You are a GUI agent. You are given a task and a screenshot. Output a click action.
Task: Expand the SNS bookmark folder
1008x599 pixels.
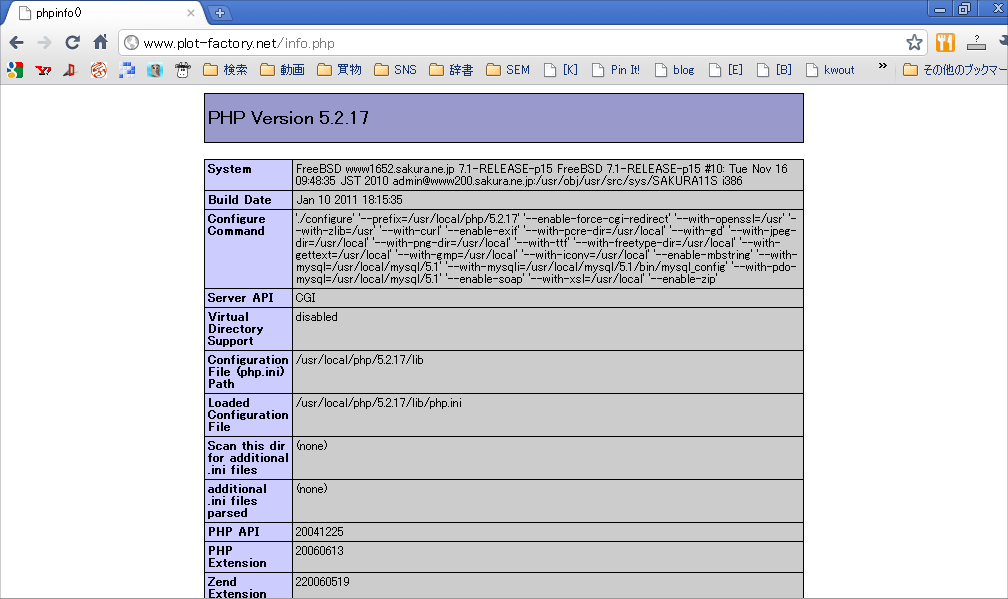[x=395, y=70]
